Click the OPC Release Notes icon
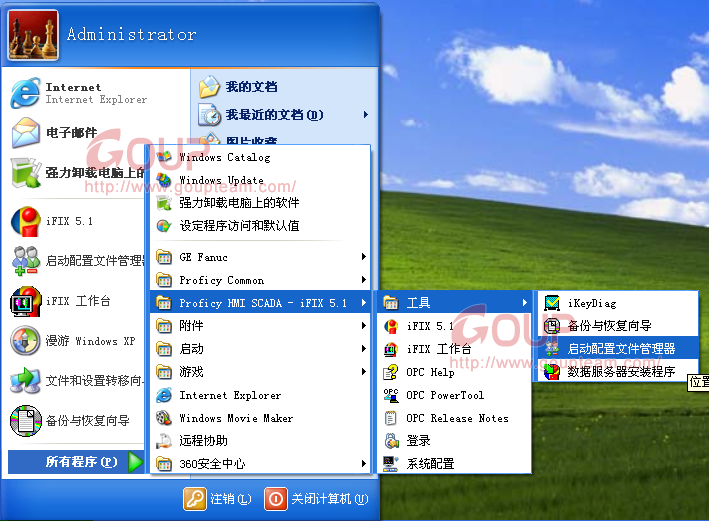 [x=391, y=418]
